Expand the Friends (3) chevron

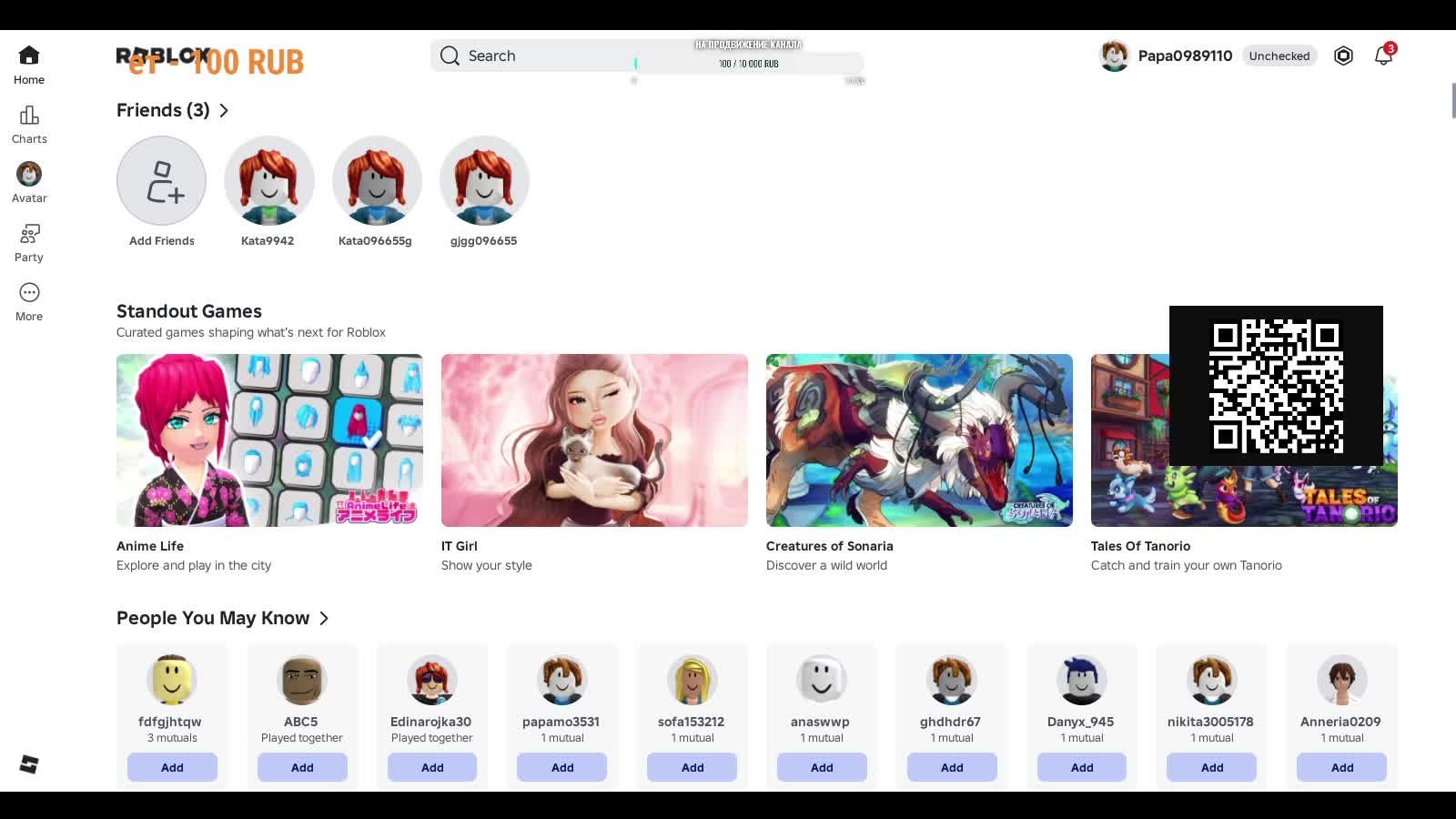click(x=224, y=110)
